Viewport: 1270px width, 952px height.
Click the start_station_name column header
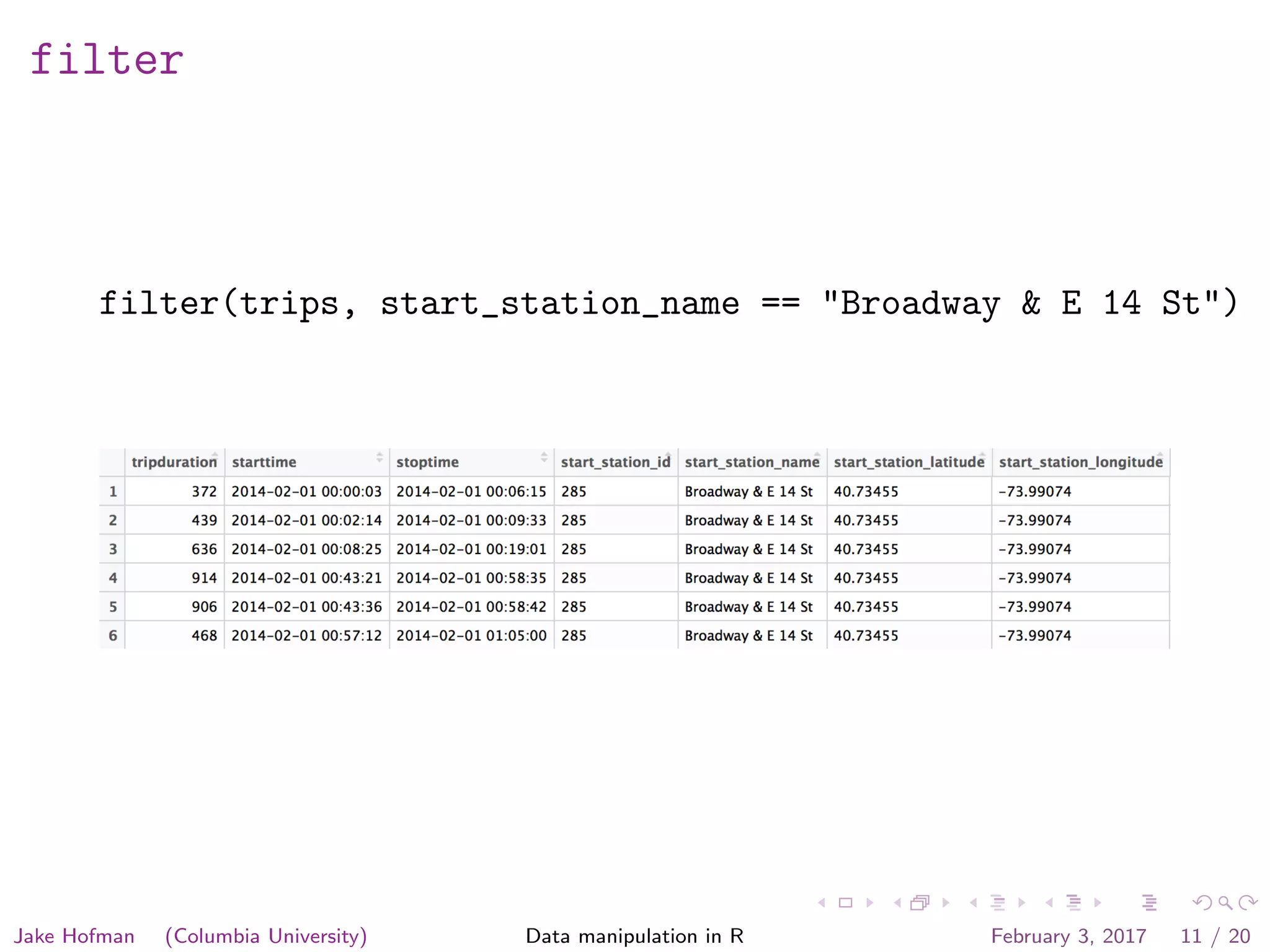point(752,462)
